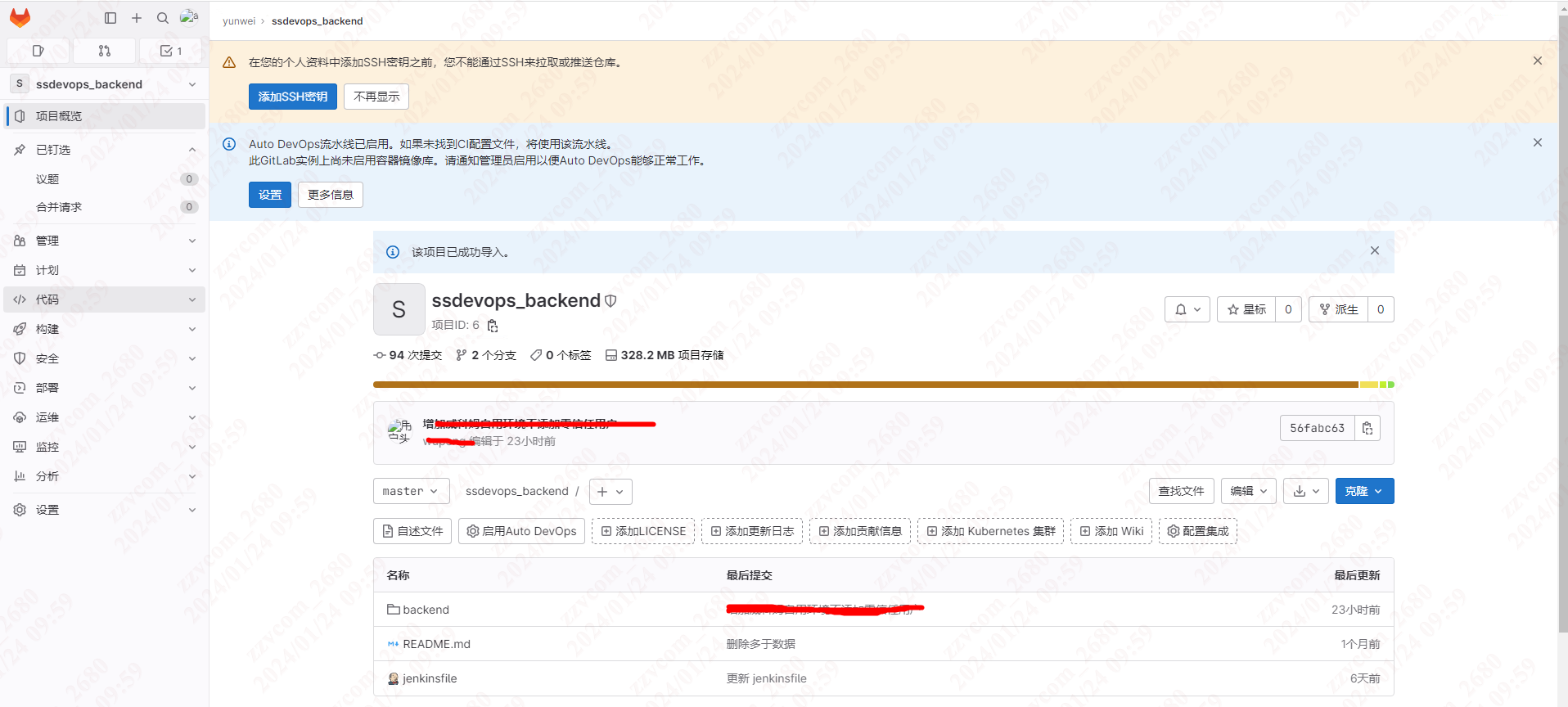Fork the project with 派生 button
The width and height of the screenshot is (1568, 707).
point(1339,309)
